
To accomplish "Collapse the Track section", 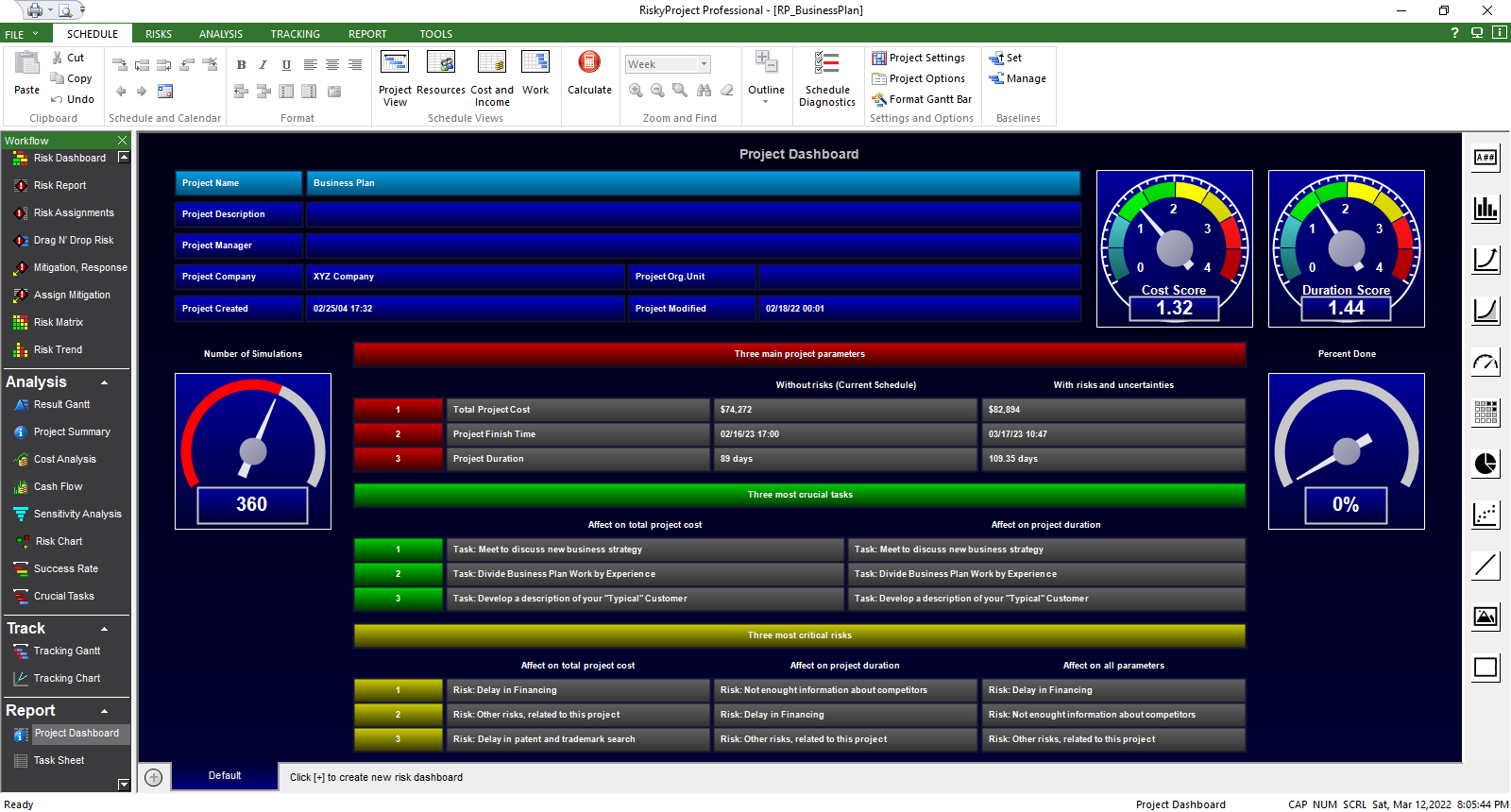I will (x=104, y=629).
